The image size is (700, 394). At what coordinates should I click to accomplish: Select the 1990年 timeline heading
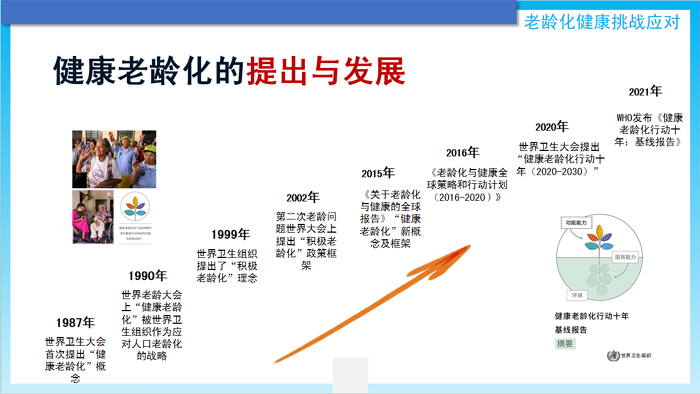coord(147,276)
